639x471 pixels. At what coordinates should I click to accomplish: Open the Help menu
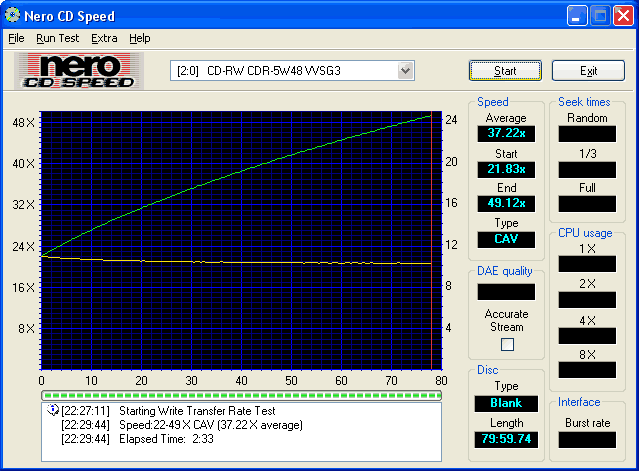[140, 38]
